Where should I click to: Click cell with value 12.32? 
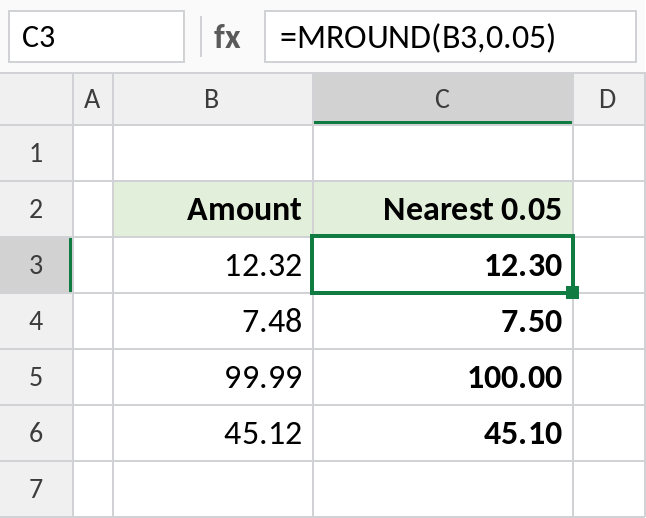pos(213,265)
